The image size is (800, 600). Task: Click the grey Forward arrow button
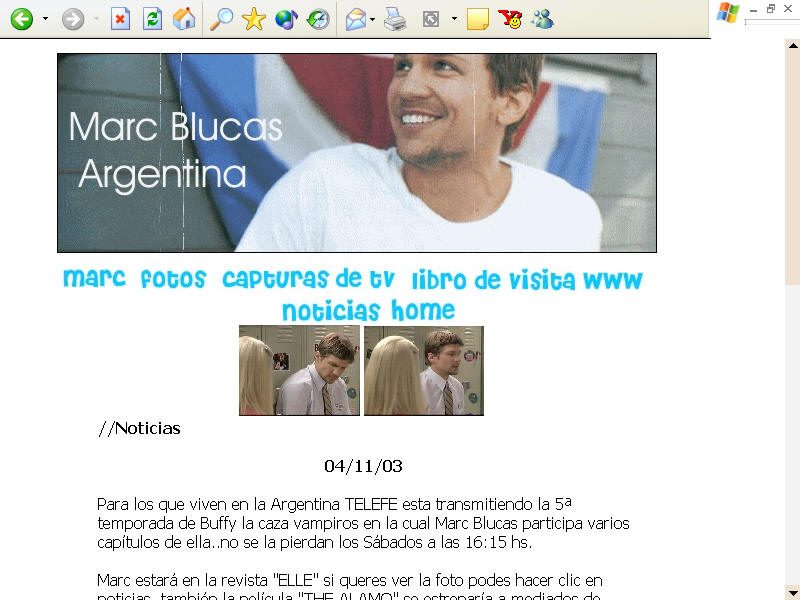pos(73,19)
